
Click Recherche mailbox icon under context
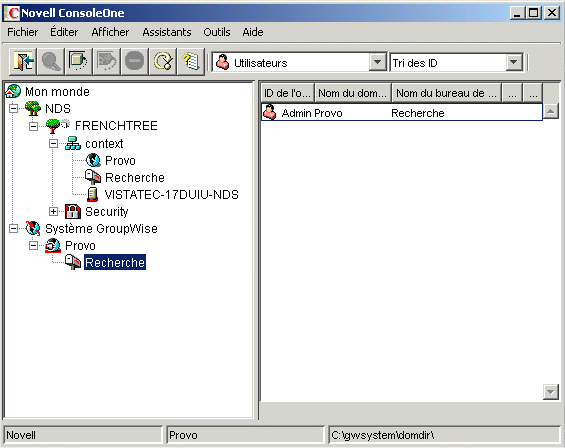[93, 177]
